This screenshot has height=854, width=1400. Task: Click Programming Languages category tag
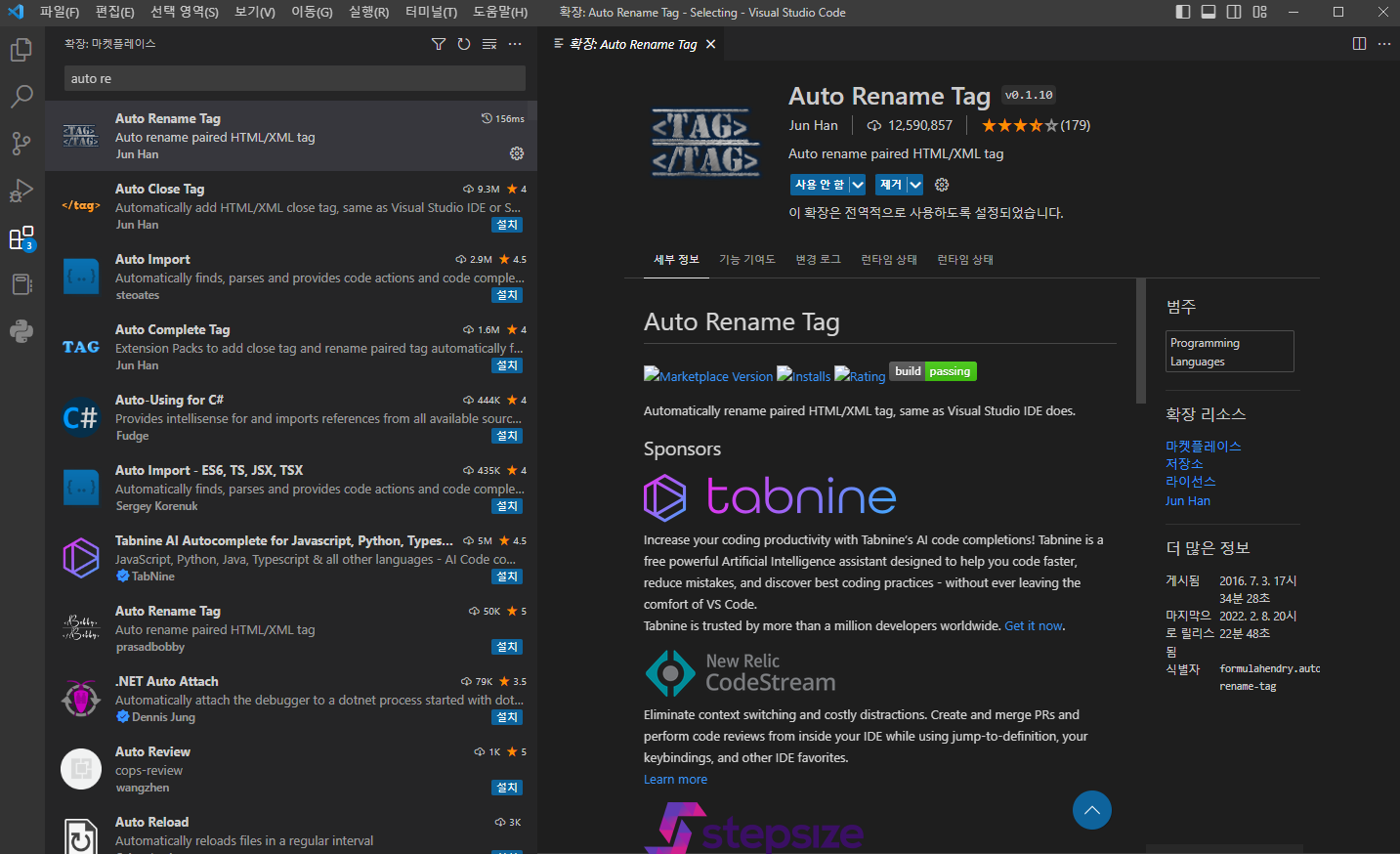coord(1230,352)
